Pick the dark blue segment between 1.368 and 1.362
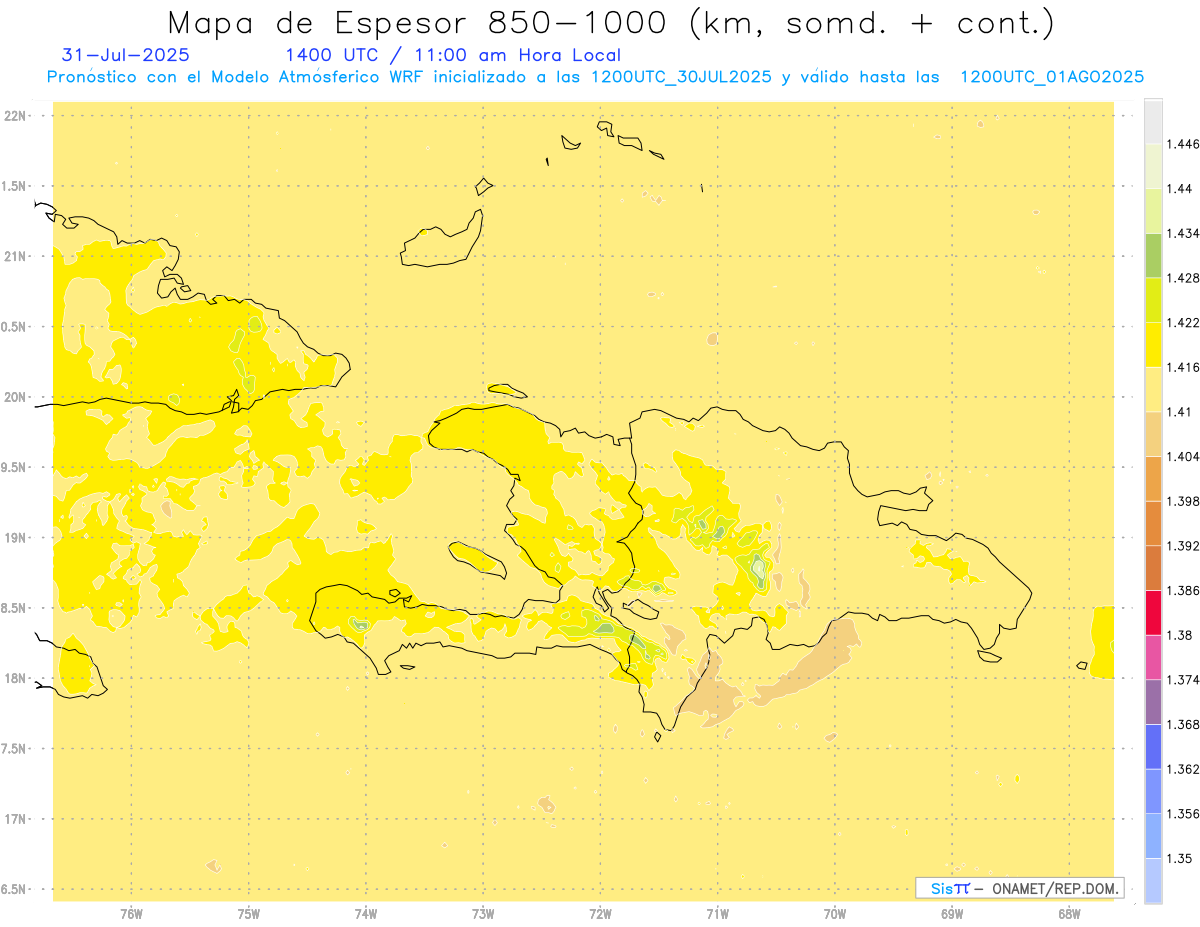The image size is (1200, 927). point(1153,746)
